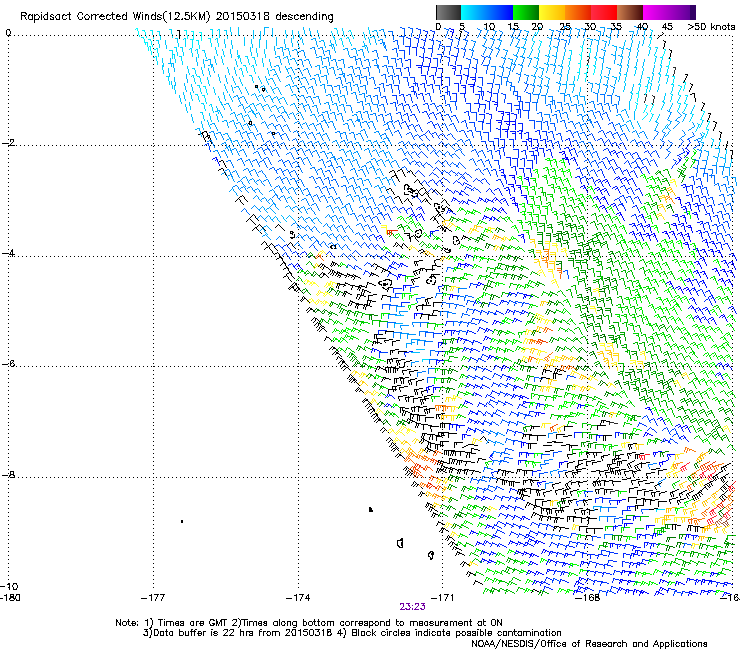Click the '-171' longitude axis label
This screenshot has width=740, height=650.
pos(443,598)
